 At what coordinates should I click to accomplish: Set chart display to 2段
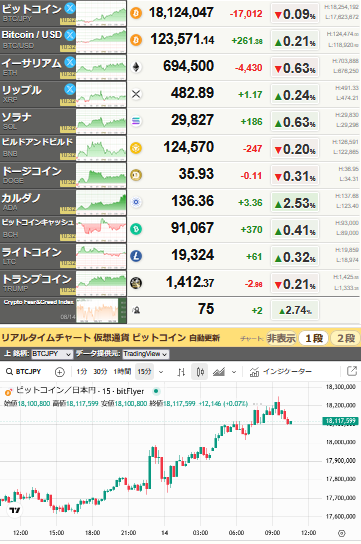pos(346,338)
